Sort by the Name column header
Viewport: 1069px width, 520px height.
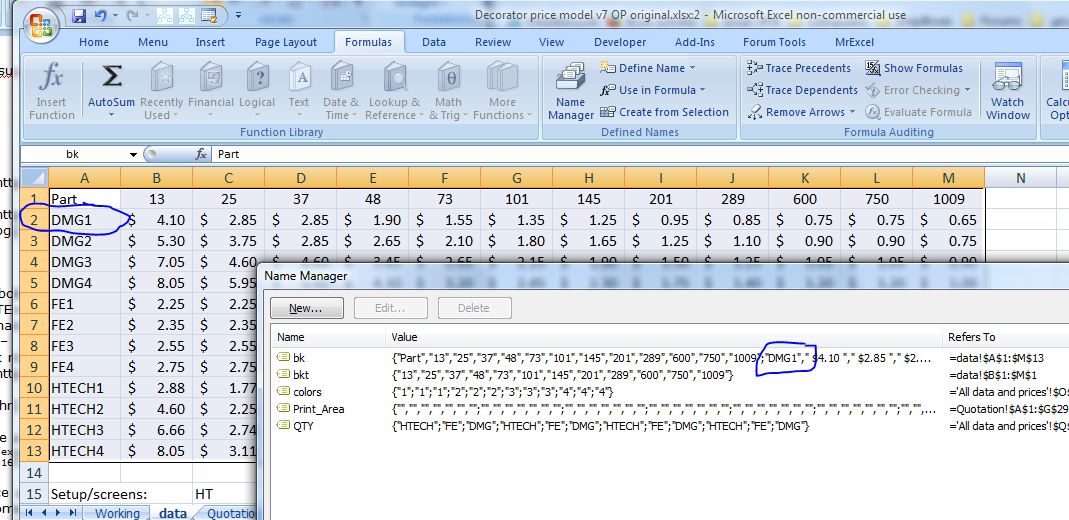pyautogui.click(x=329, y=337)
